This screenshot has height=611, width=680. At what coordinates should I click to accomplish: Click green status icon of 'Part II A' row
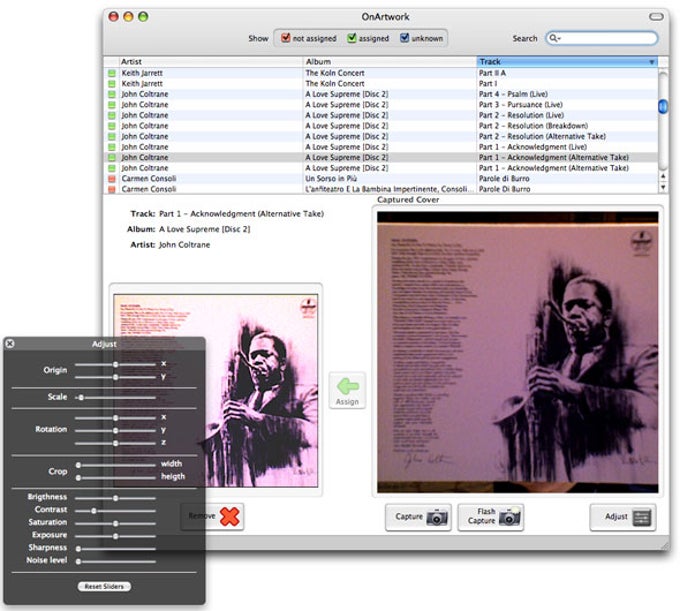[111, 73]
